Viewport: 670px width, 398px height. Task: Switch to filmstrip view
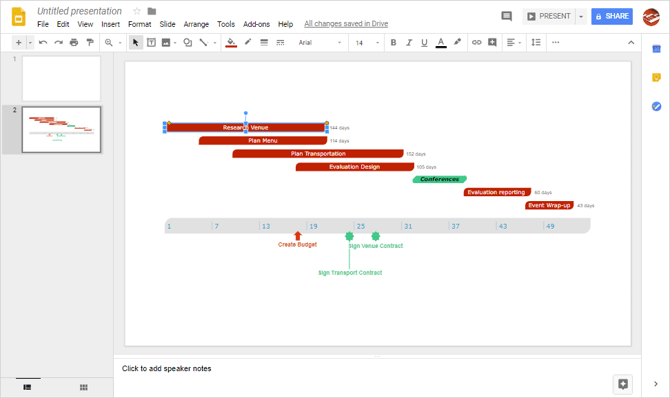[x=27, y=387]
